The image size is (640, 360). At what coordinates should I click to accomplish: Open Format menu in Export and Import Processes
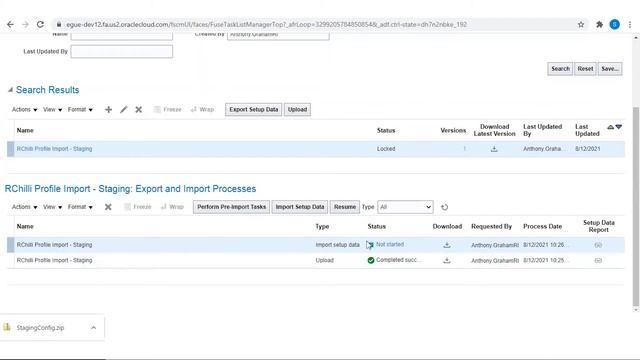(80, 207)
